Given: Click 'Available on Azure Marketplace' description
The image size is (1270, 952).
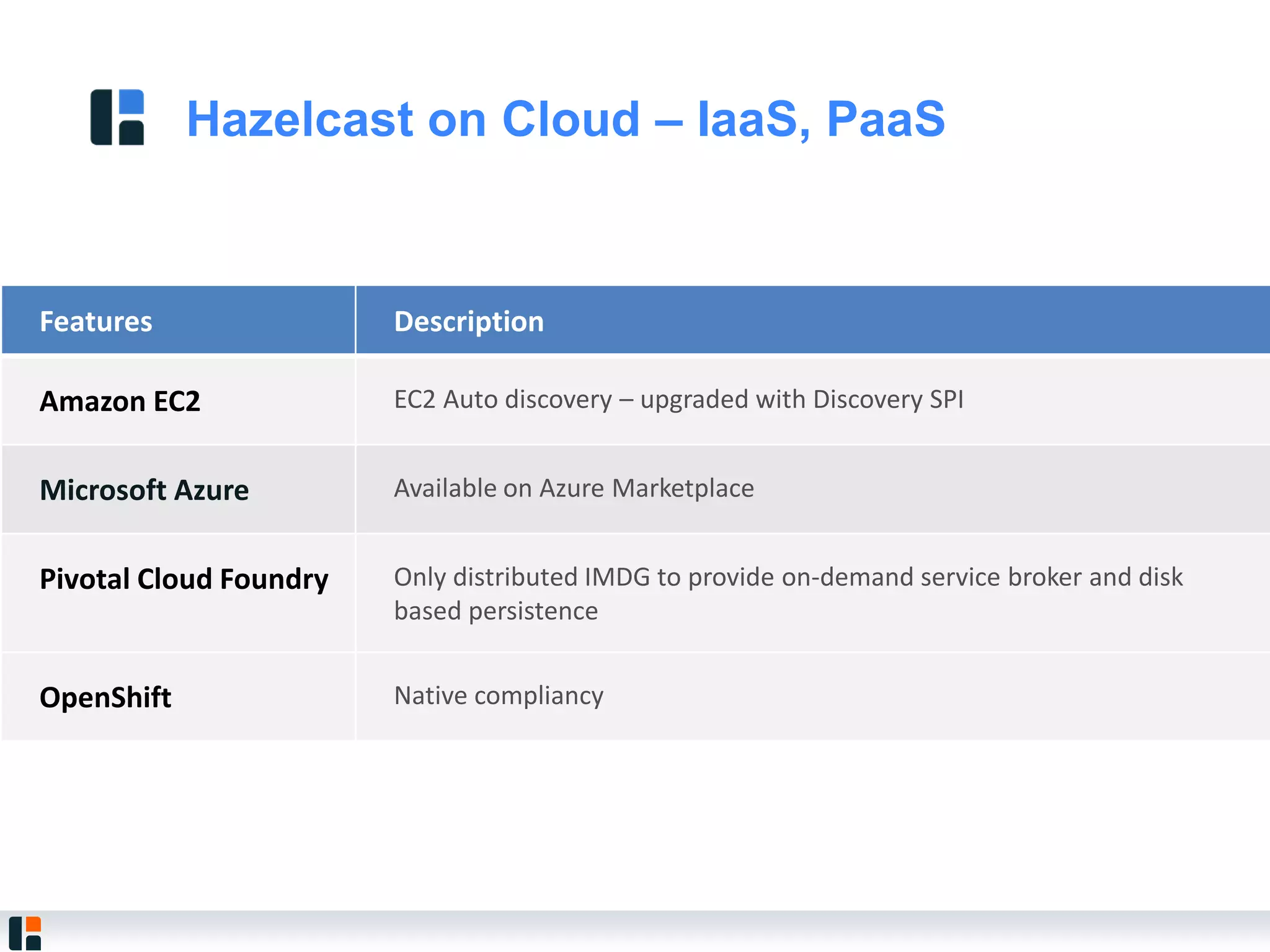Looking at the screenshot, I should click(574, 488).
